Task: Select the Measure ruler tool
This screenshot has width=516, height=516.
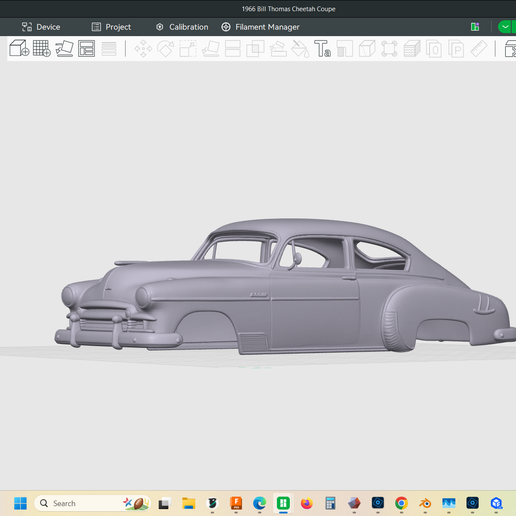Action: (x=479, y=49)
